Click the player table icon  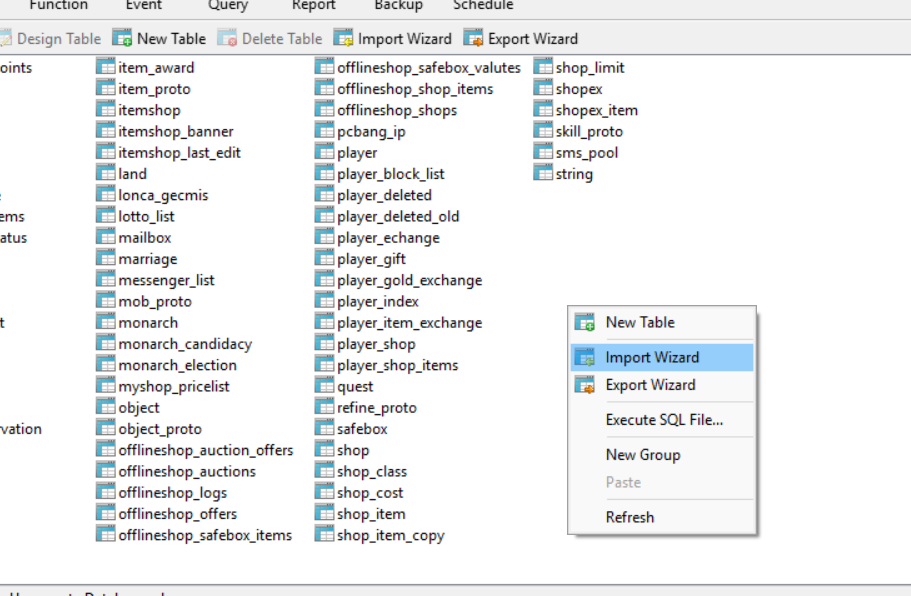tap(324, 153)
